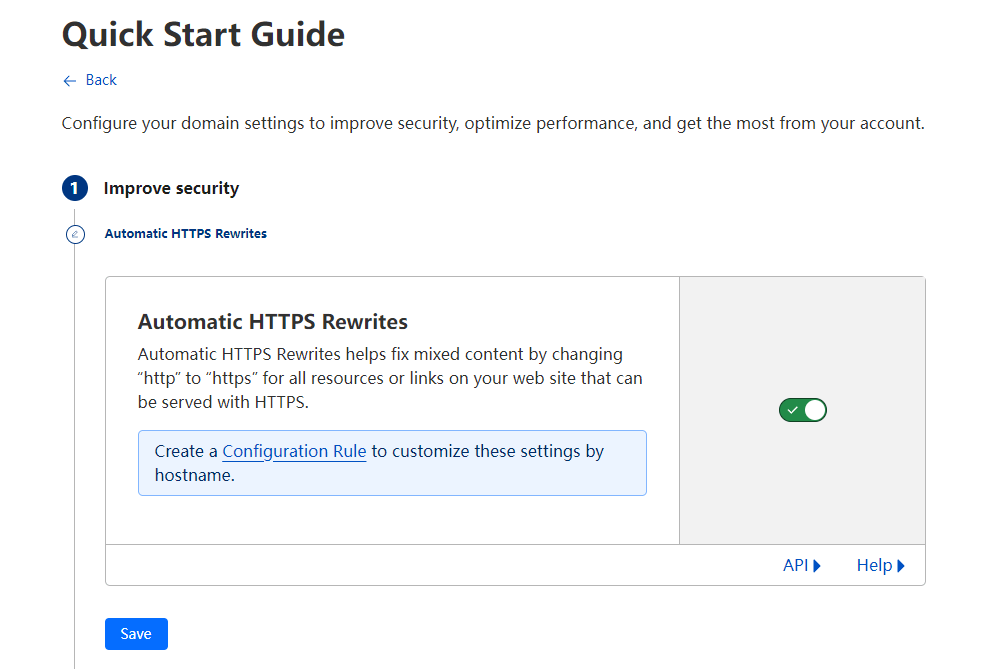Click the triangle arrow next to API

coord(817,566)
